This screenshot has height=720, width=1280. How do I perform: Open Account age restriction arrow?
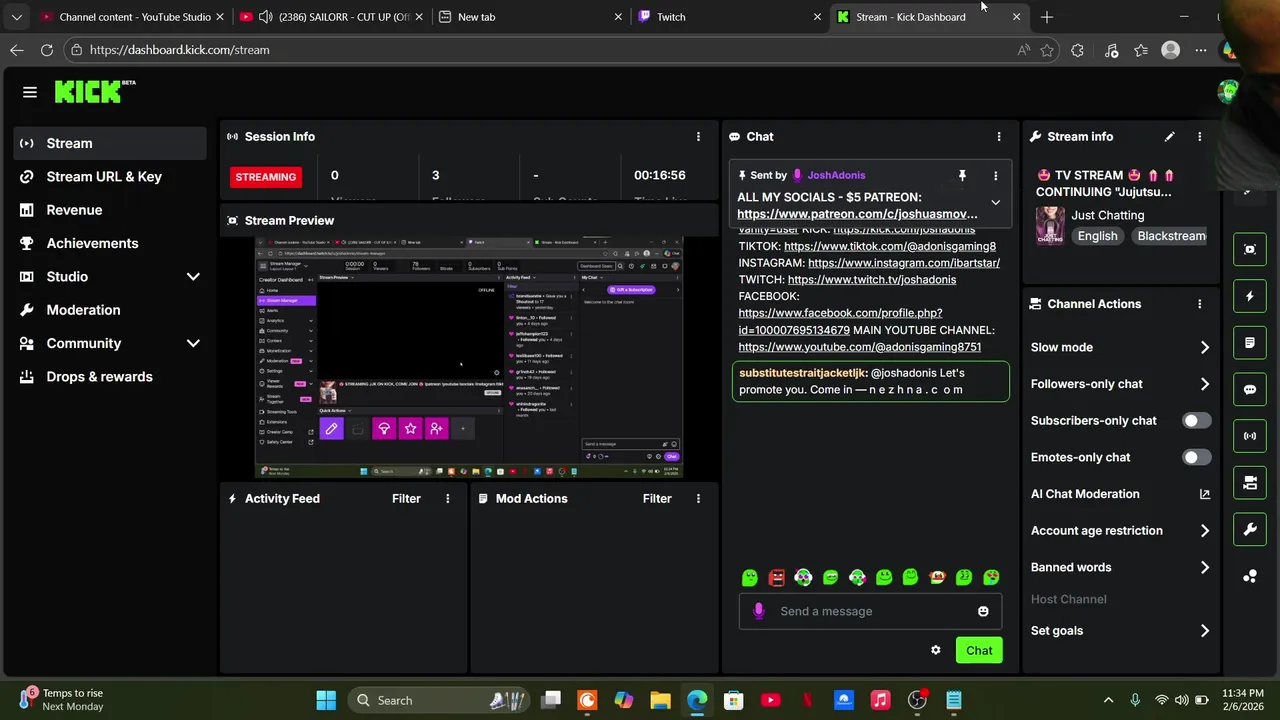pos(1204,531)
